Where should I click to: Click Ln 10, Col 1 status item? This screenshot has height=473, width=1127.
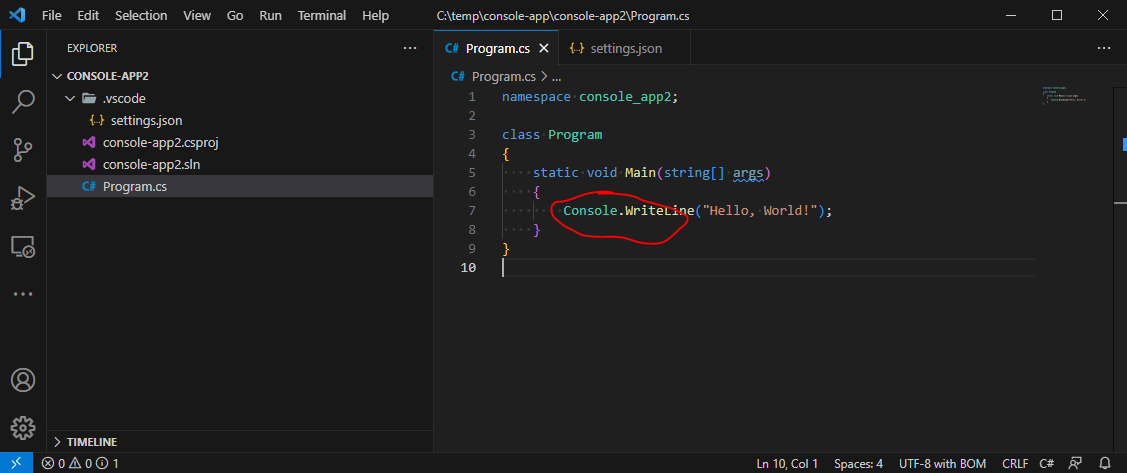(787, 464)
